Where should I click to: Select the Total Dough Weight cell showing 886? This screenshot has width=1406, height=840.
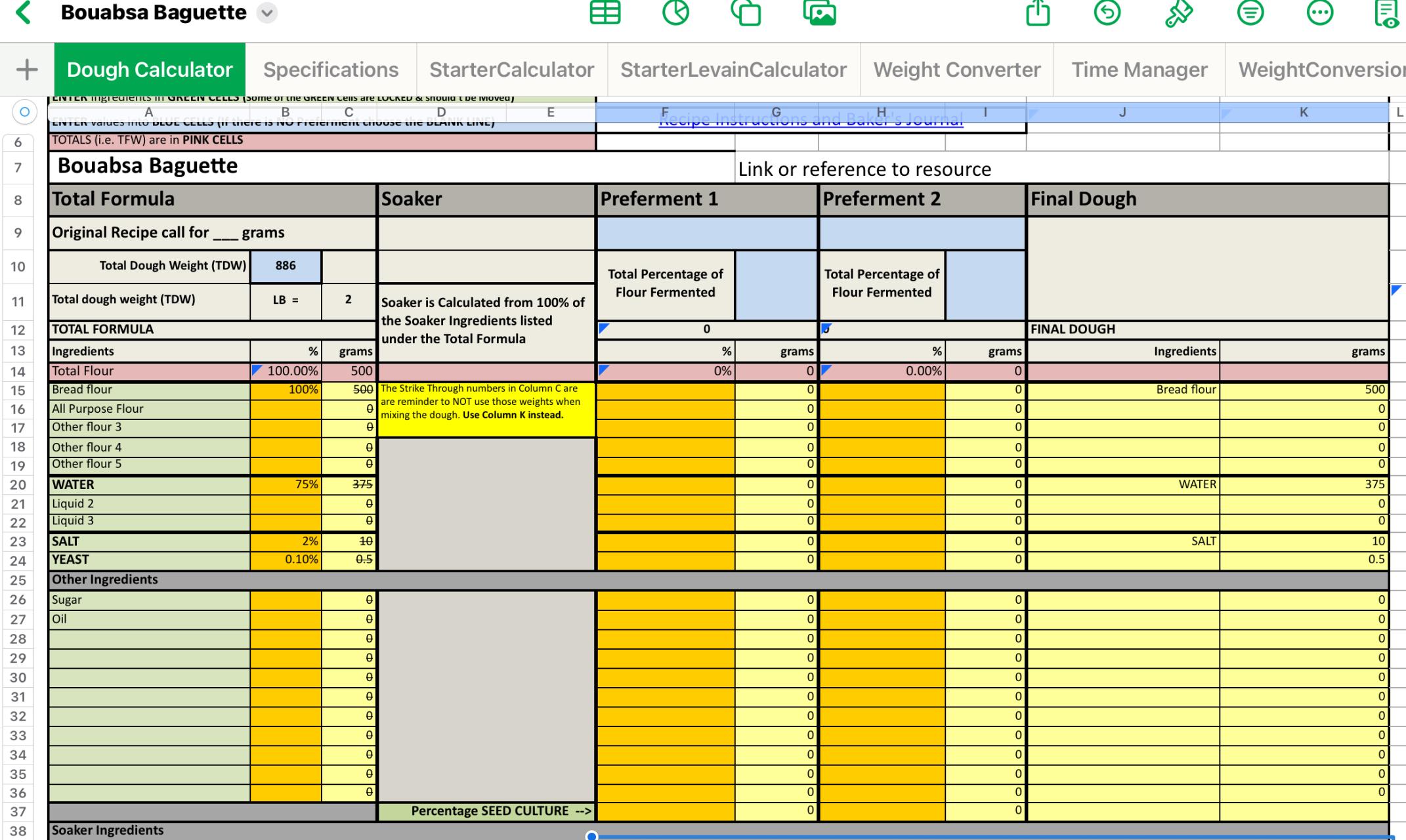(x=286, y=266)
